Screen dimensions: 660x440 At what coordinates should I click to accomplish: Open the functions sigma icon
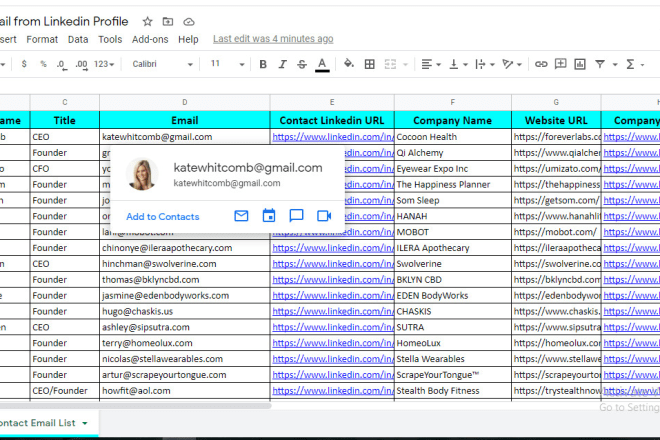click(x=630, y=64)
